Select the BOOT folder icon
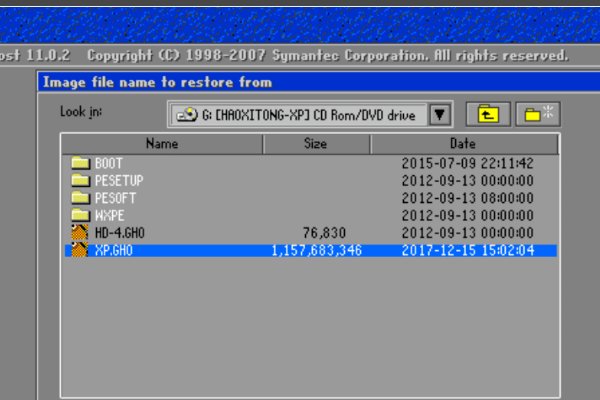This screenshot has height=400, width=600. coord(81,163)
